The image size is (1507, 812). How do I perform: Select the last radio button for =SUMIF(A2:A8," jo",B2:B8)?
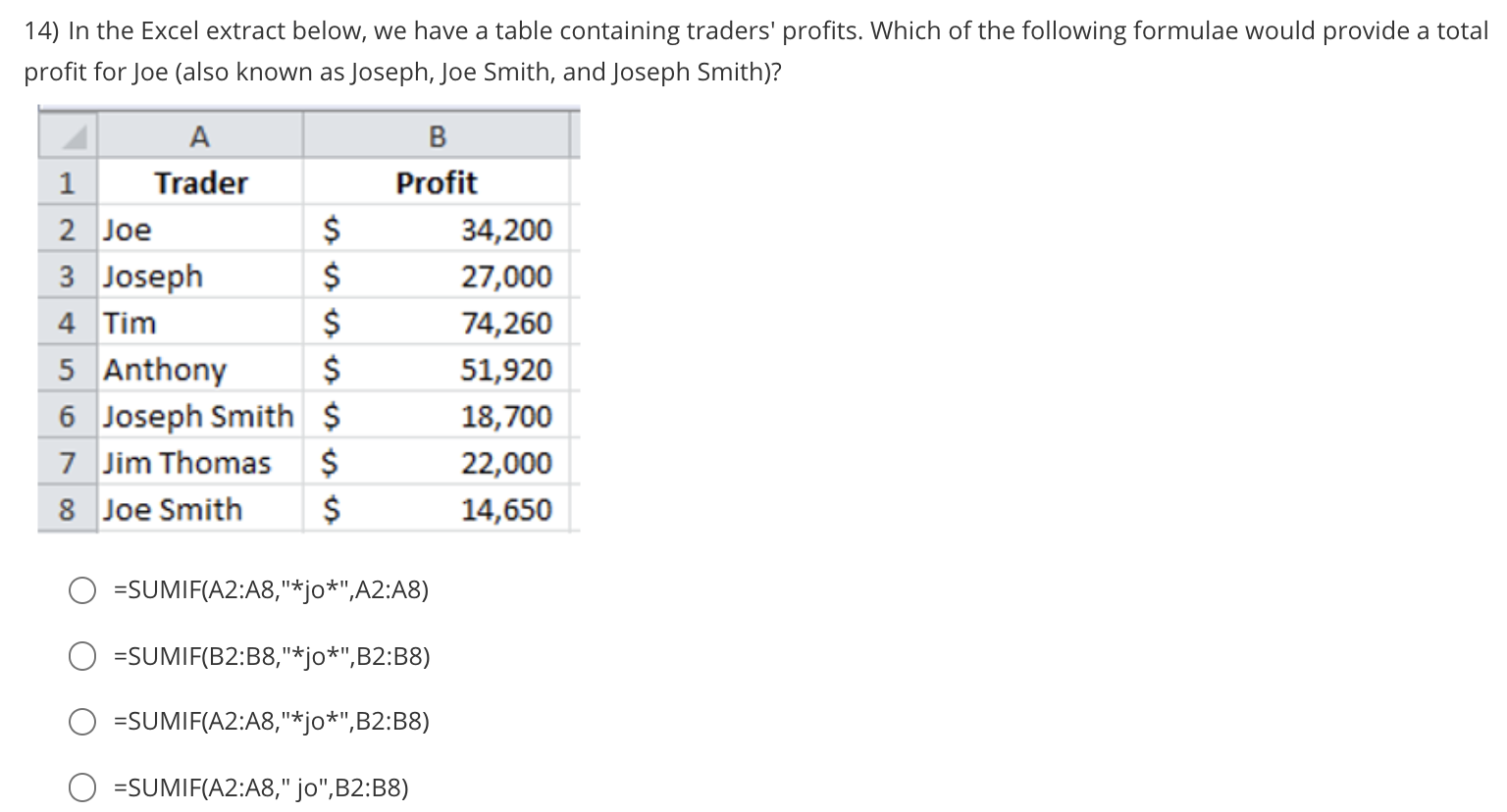click(82, 786)
